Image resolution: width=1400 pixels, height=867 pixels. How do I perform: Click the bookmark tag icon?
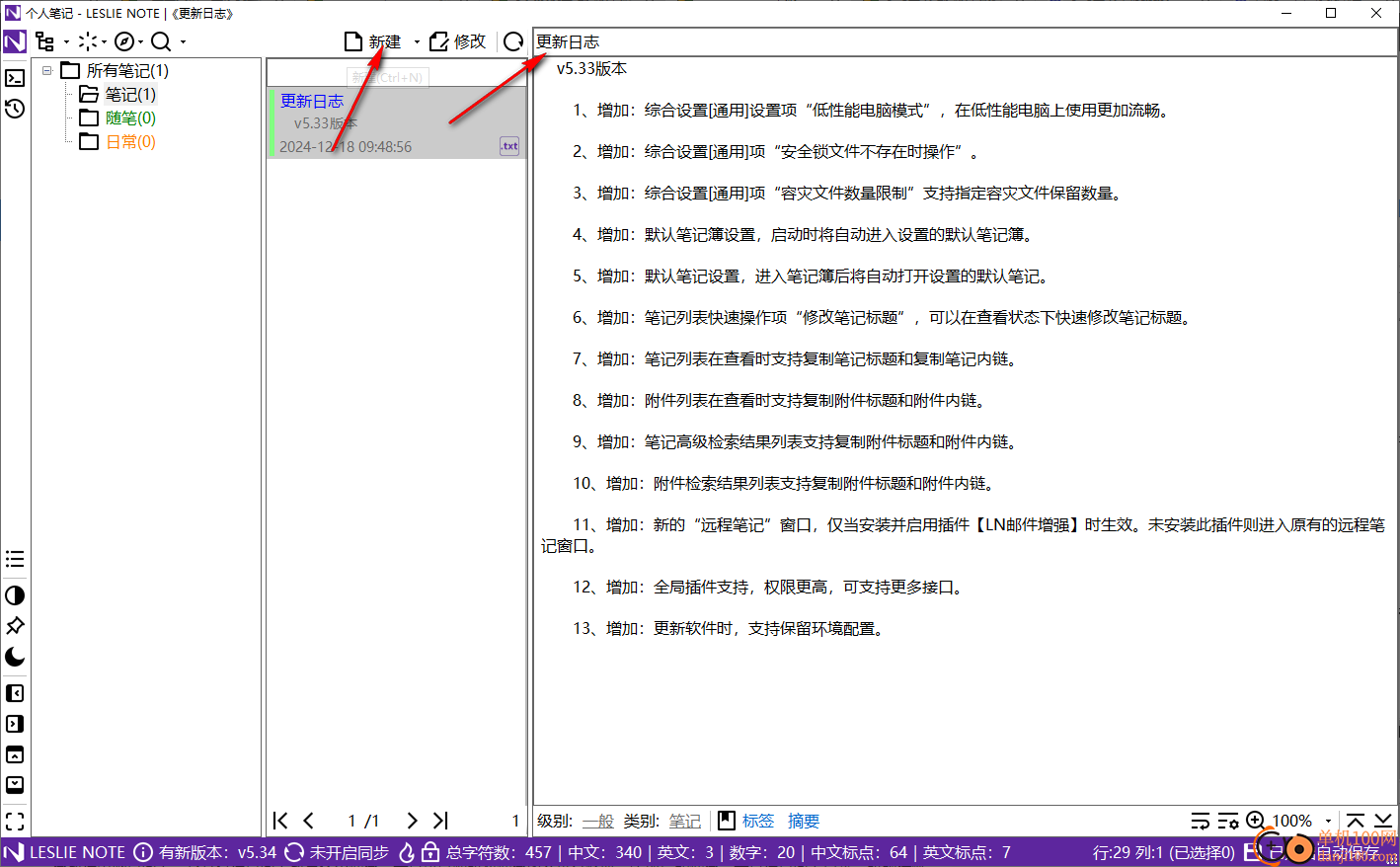pos(727,821)
